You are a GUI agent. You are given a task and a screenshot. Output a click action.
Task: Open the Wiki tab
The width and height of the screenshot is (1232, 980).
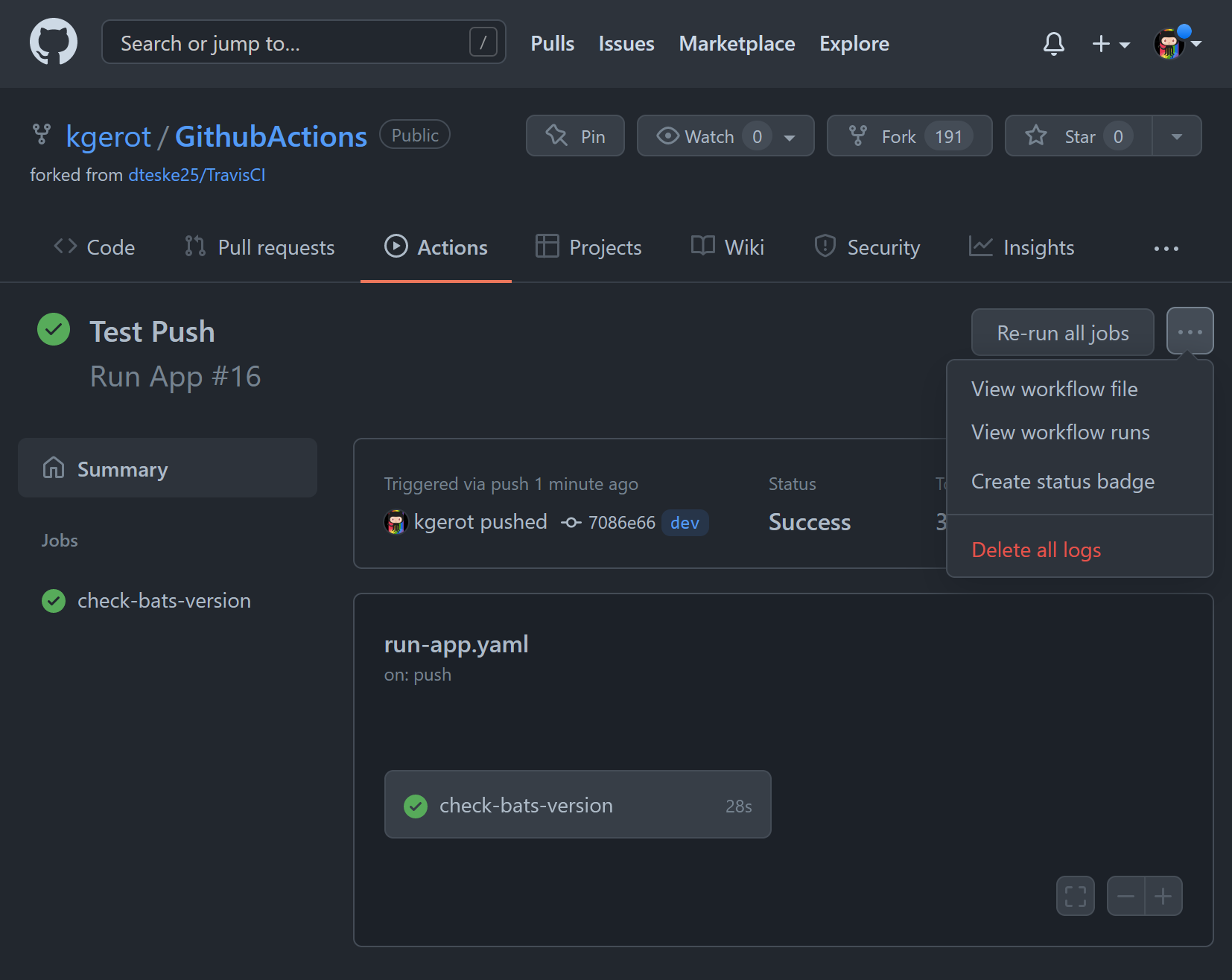[x=728, y=247]
